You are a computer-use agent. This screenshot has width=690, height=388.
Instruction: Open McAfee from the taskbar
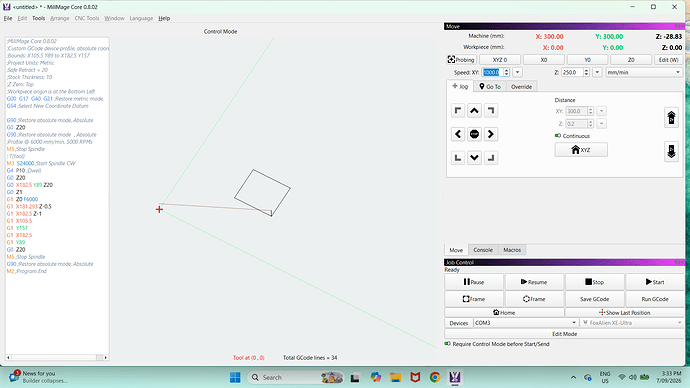[x=415, y=377]
